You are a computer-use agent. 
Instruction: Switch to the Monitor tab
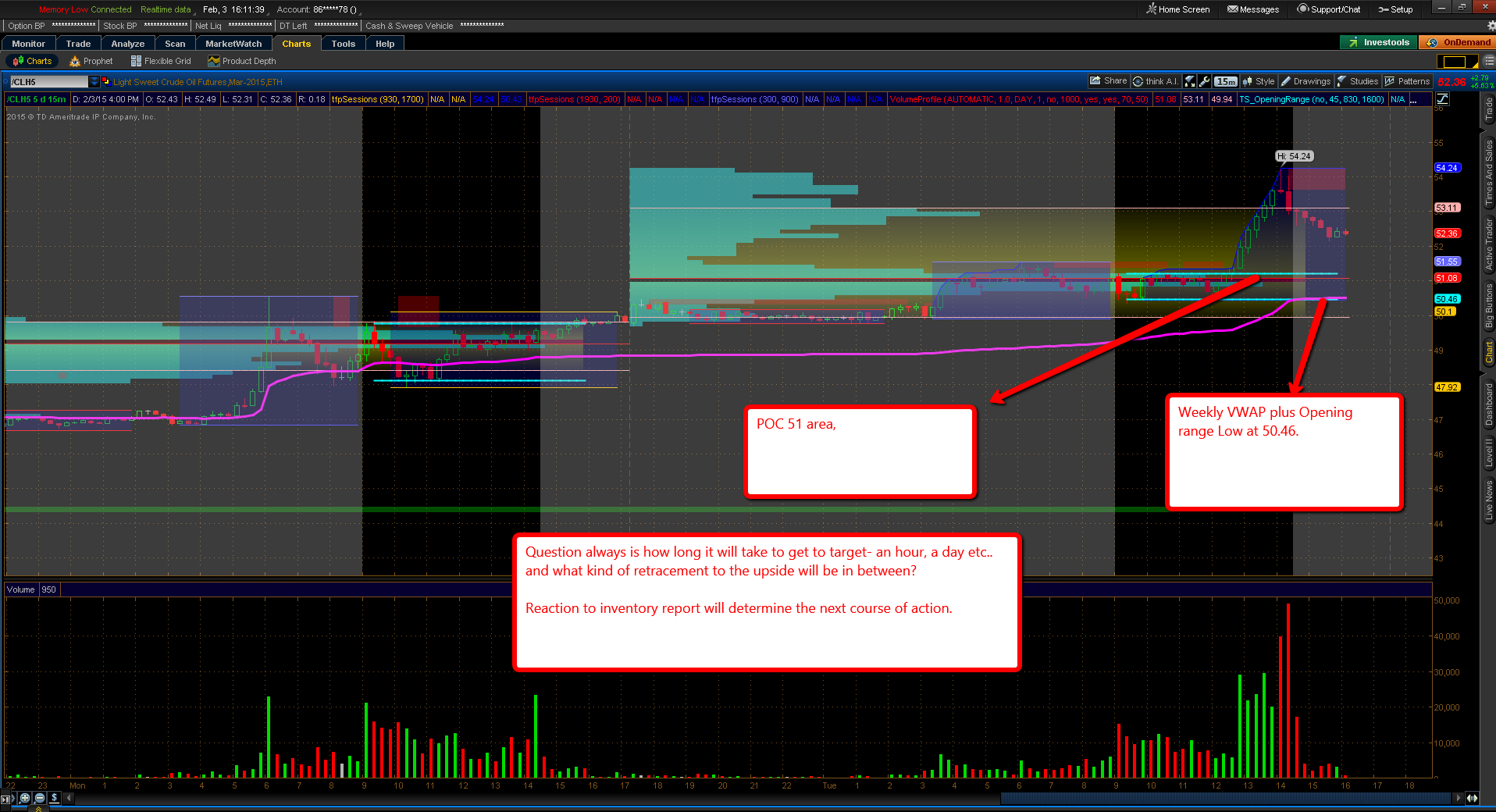coord(29,44)
